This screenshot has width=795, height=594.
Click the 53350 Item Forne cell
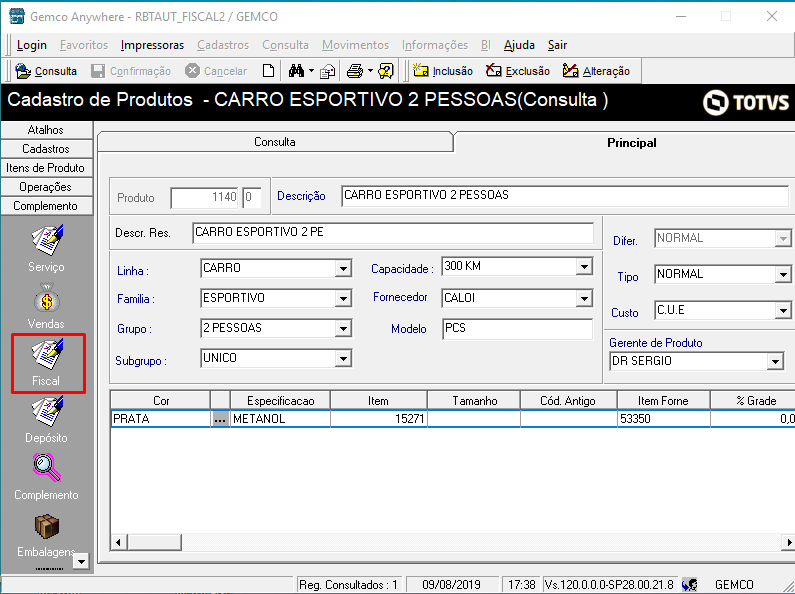[663, 419]
